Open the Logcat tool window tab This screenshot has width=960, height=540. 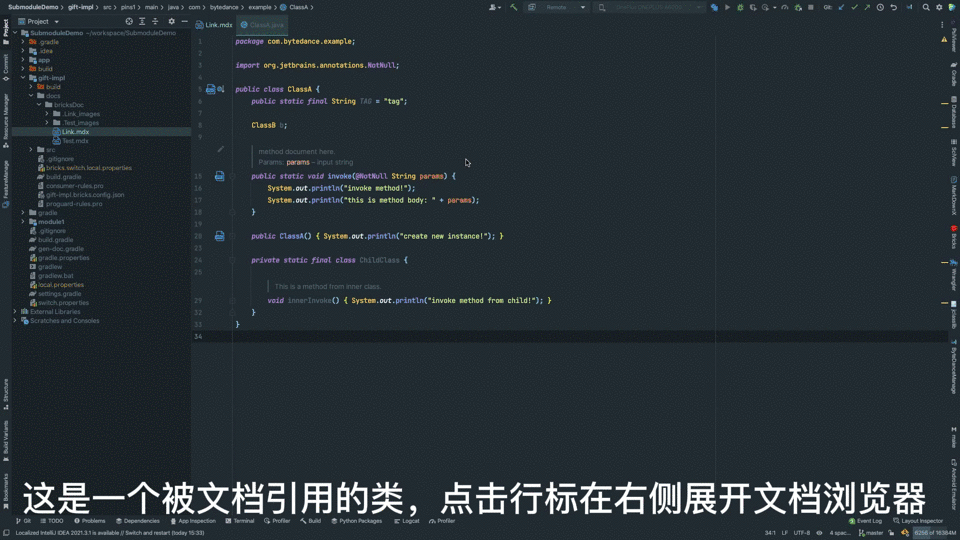point(407,521)
